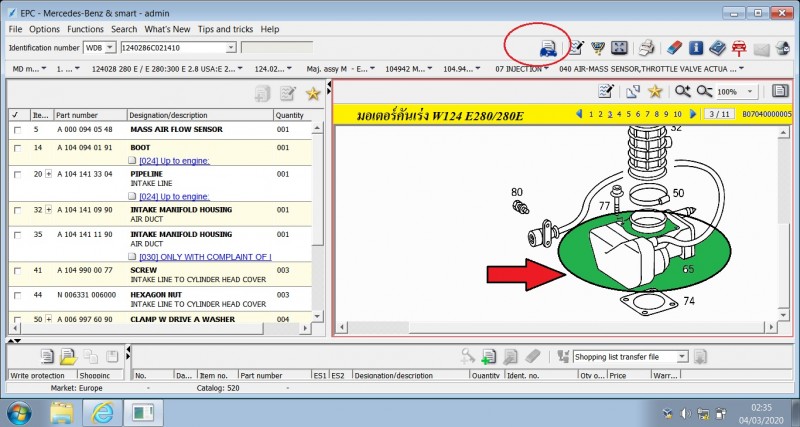Click the red car-on-lift icon
The image size is (800, 427).
click(739, 48)
